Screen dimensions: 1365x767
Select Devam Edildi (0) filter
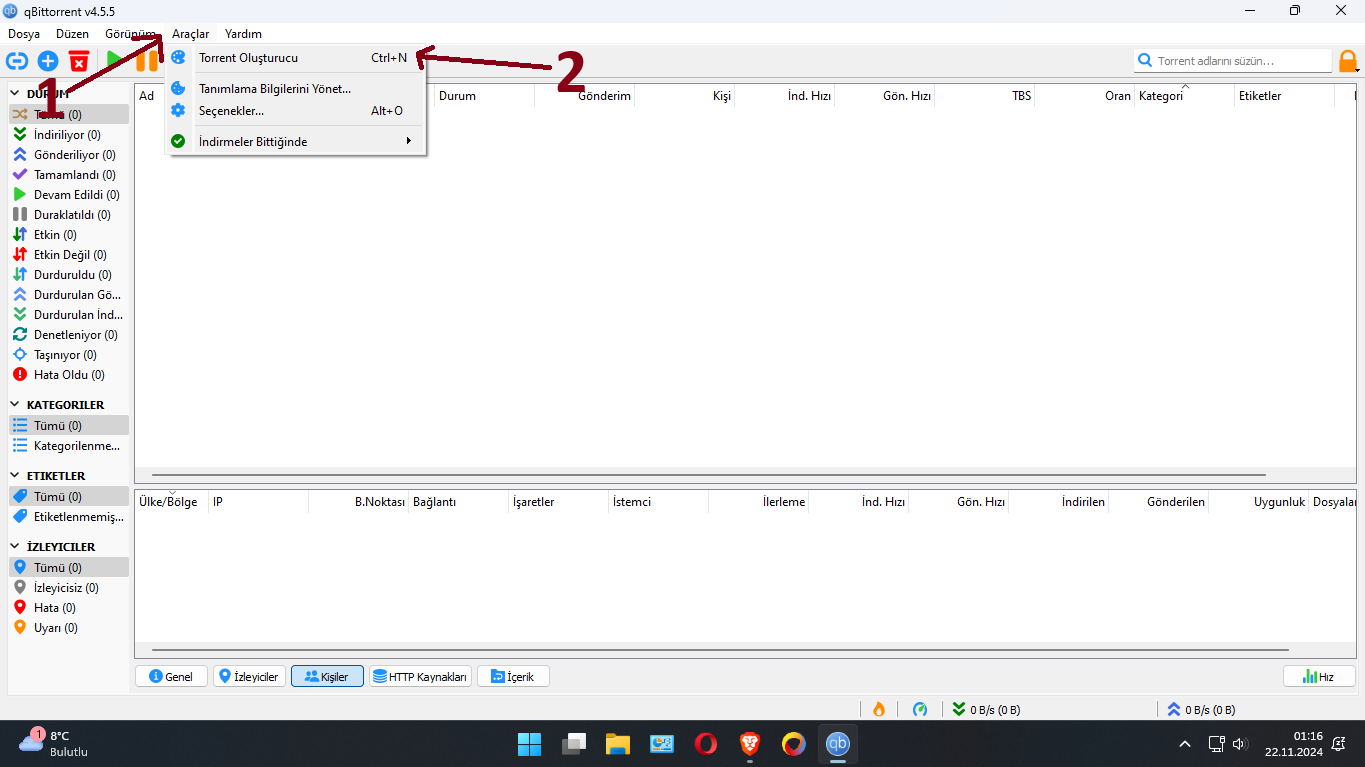(67, 195)
